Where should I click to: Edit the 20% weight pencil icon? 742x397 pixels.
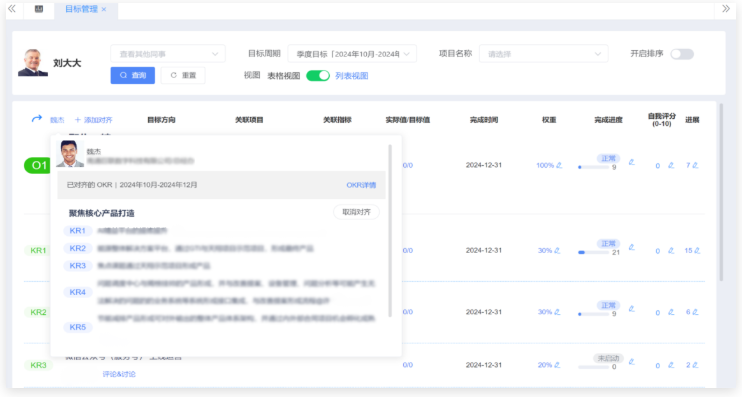[557, 365]
